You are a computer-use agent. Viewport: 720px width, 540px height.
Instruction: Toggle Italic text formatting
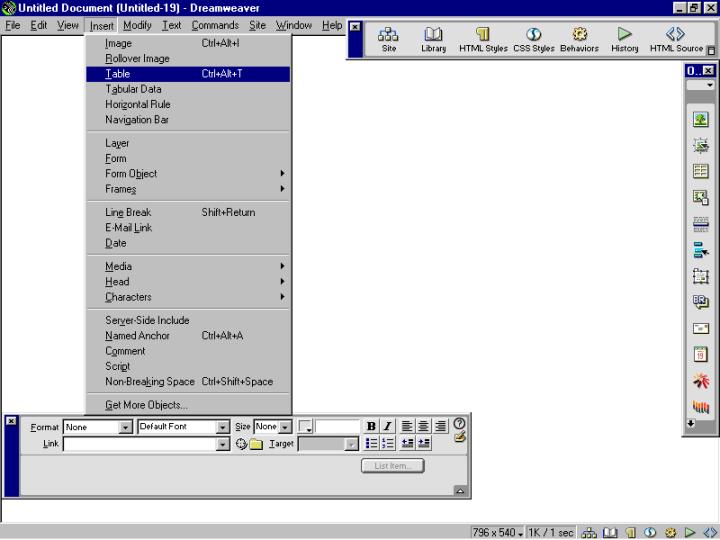(x=388, y=427)
